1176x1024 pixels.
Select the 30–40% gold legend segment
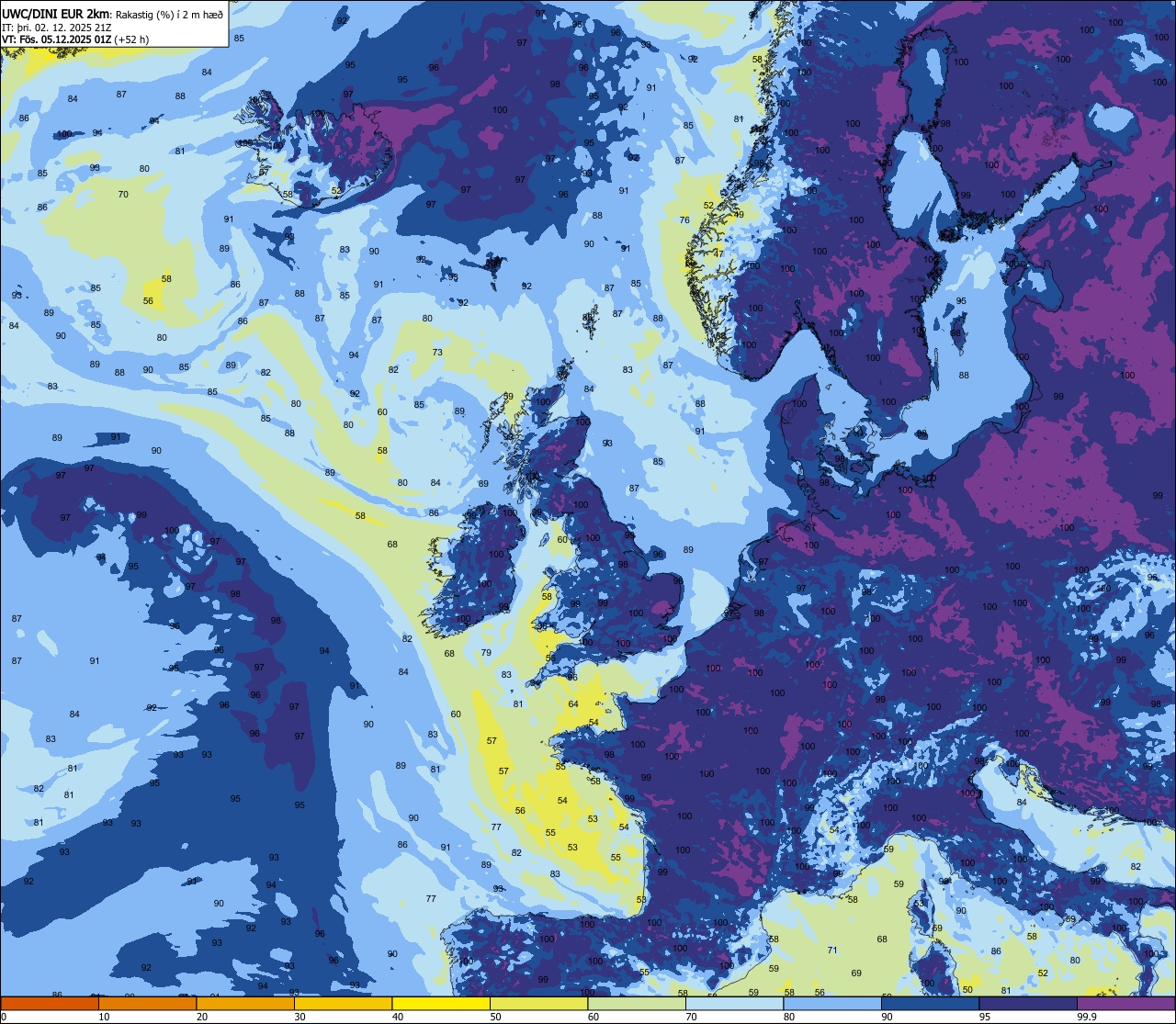point(343,1003)
